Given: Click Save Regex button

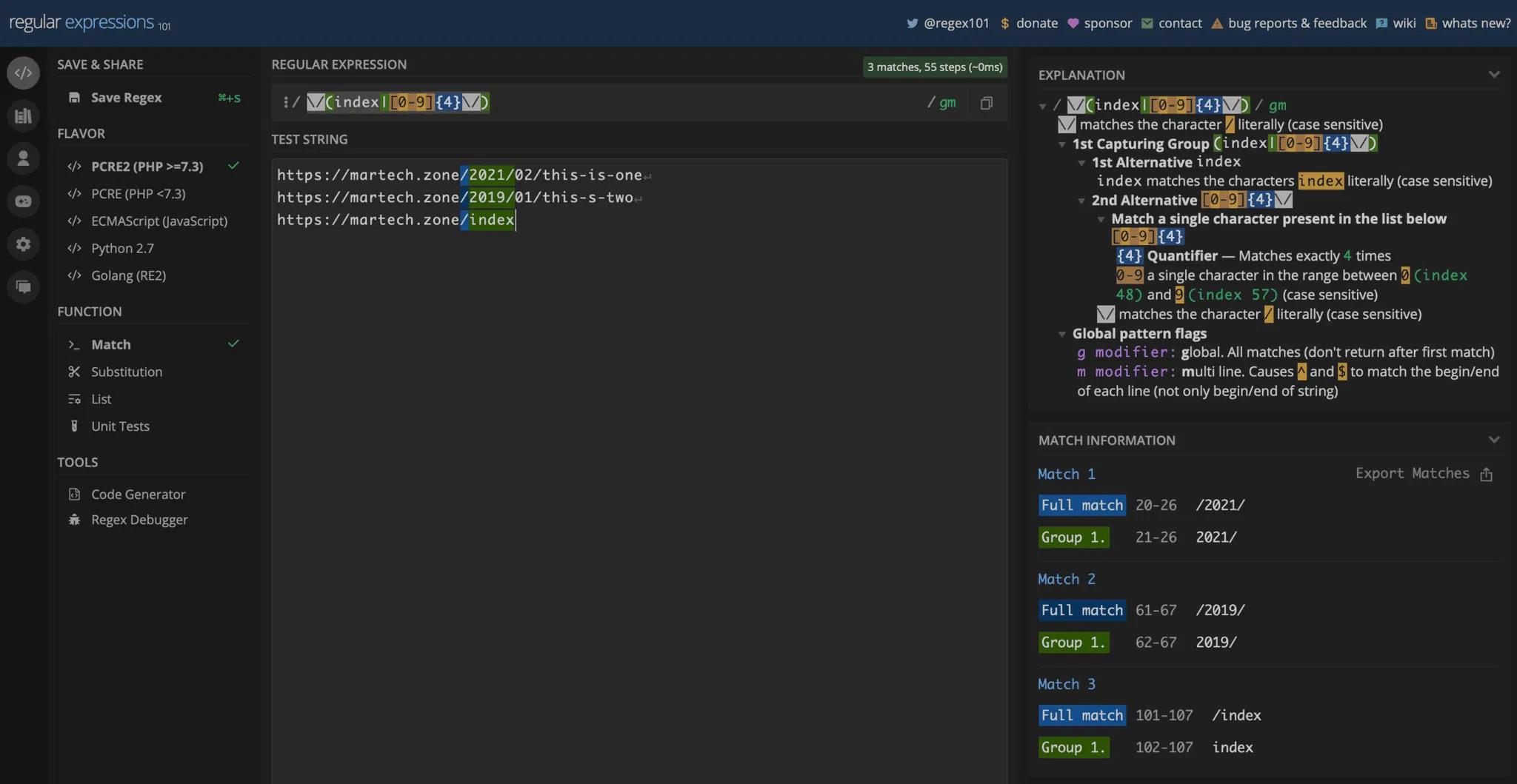Looking at the screenshot, I should [x=126, y=98].
